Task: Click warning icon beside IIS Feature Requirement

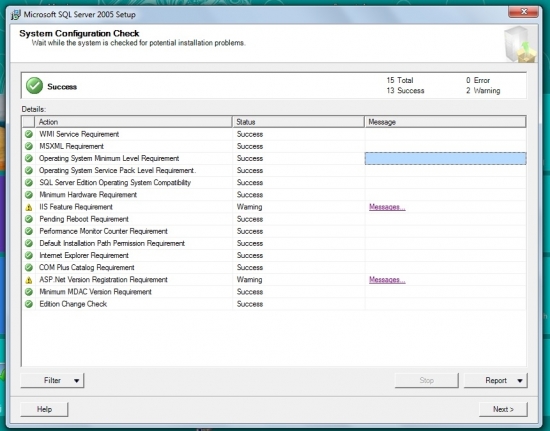Action: click(29, 207)
